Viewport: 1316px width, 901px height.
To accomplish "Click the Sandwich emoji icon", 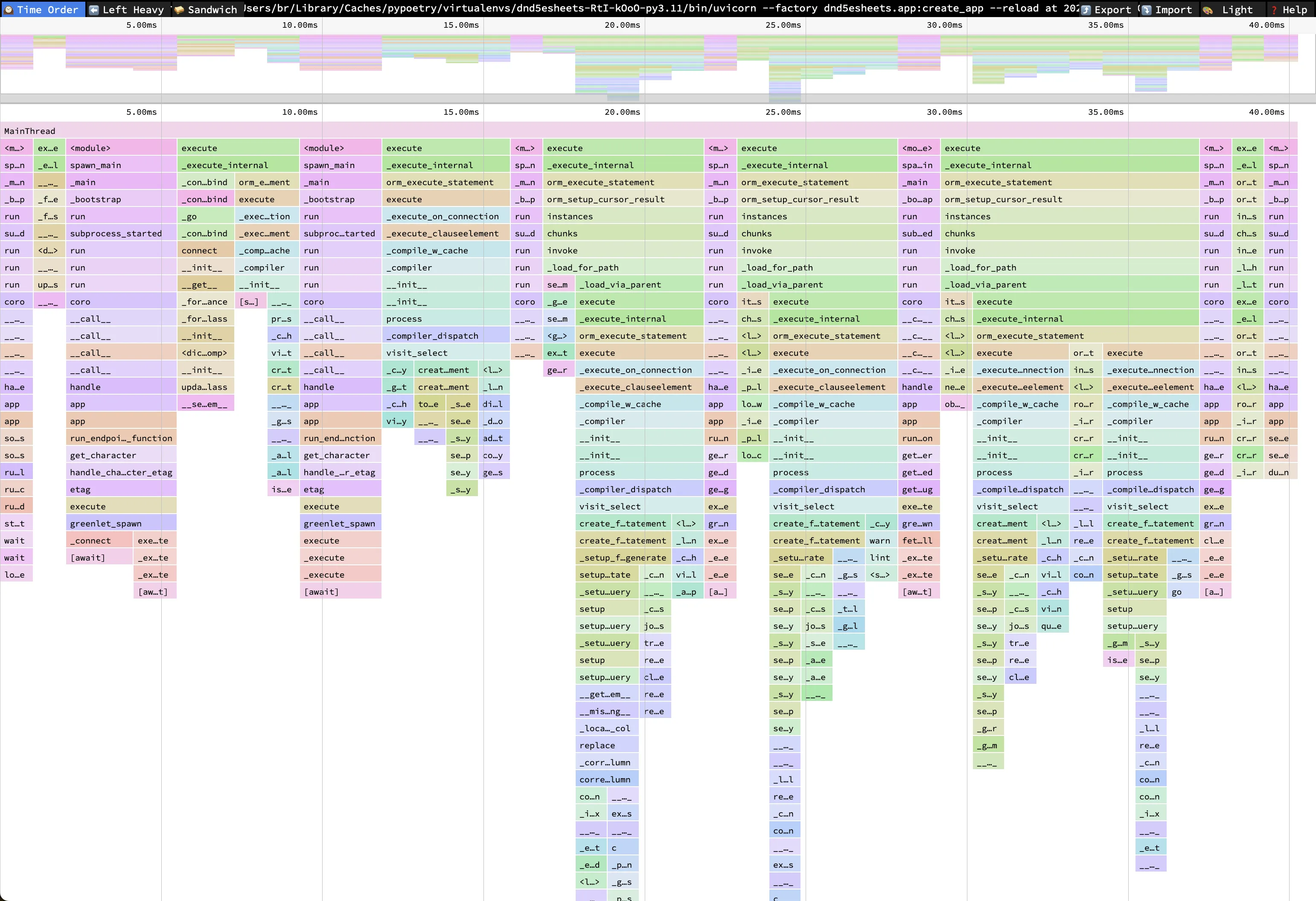I will click(x=179, y=10).
